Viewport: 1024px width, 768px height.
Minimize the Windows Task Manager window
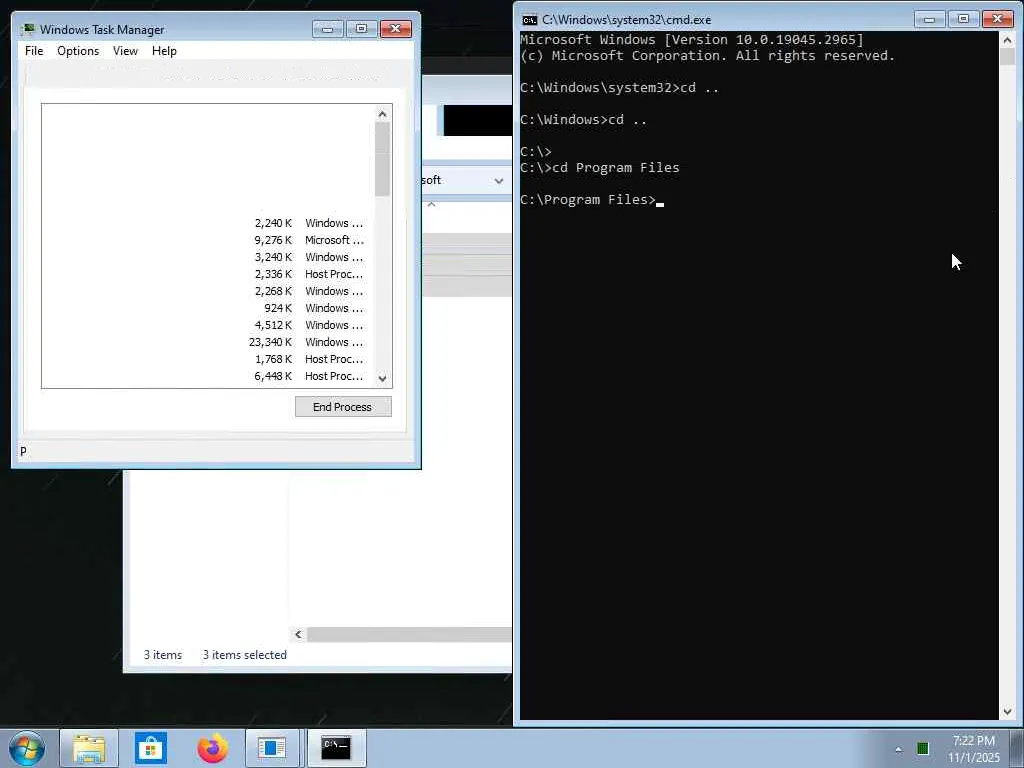327,29
